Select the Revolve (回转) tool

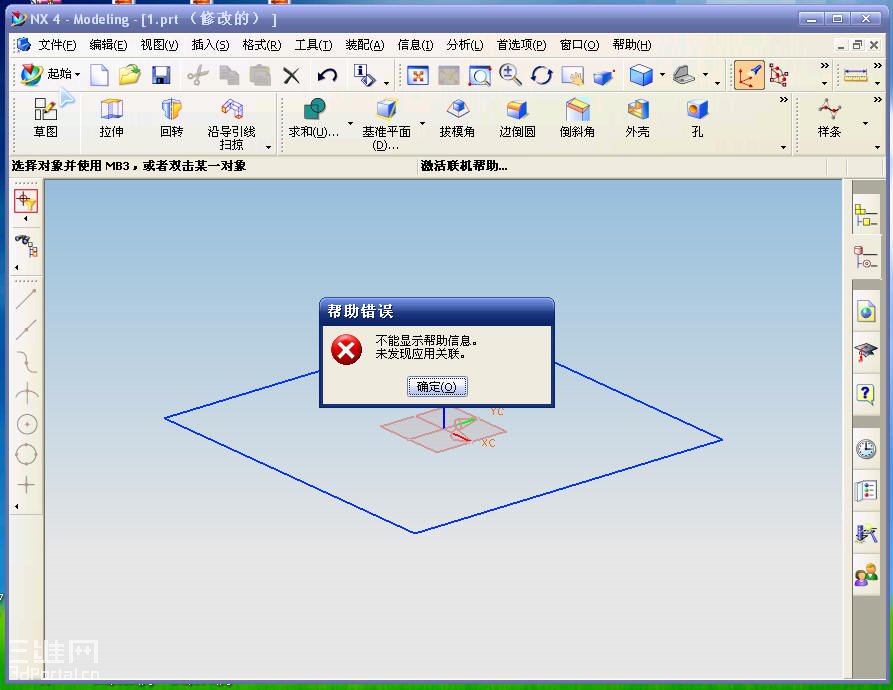pos(171,118)
